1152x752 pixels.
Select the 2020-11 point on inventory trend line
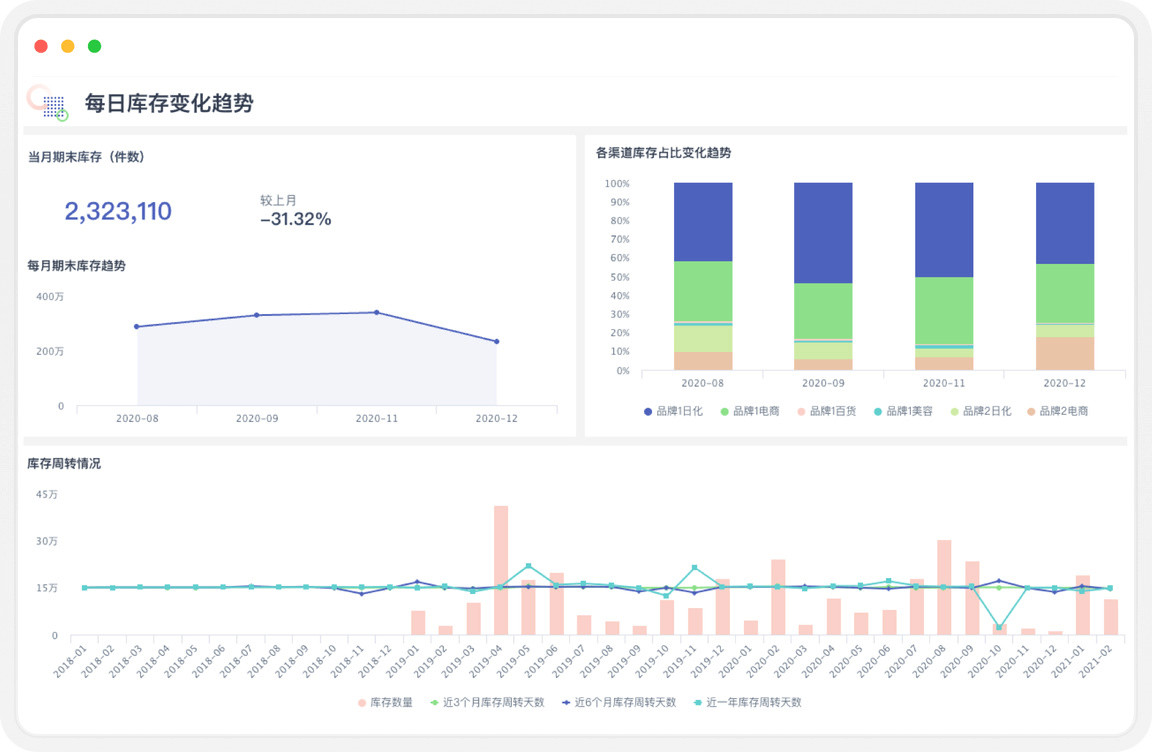[376, 312]
